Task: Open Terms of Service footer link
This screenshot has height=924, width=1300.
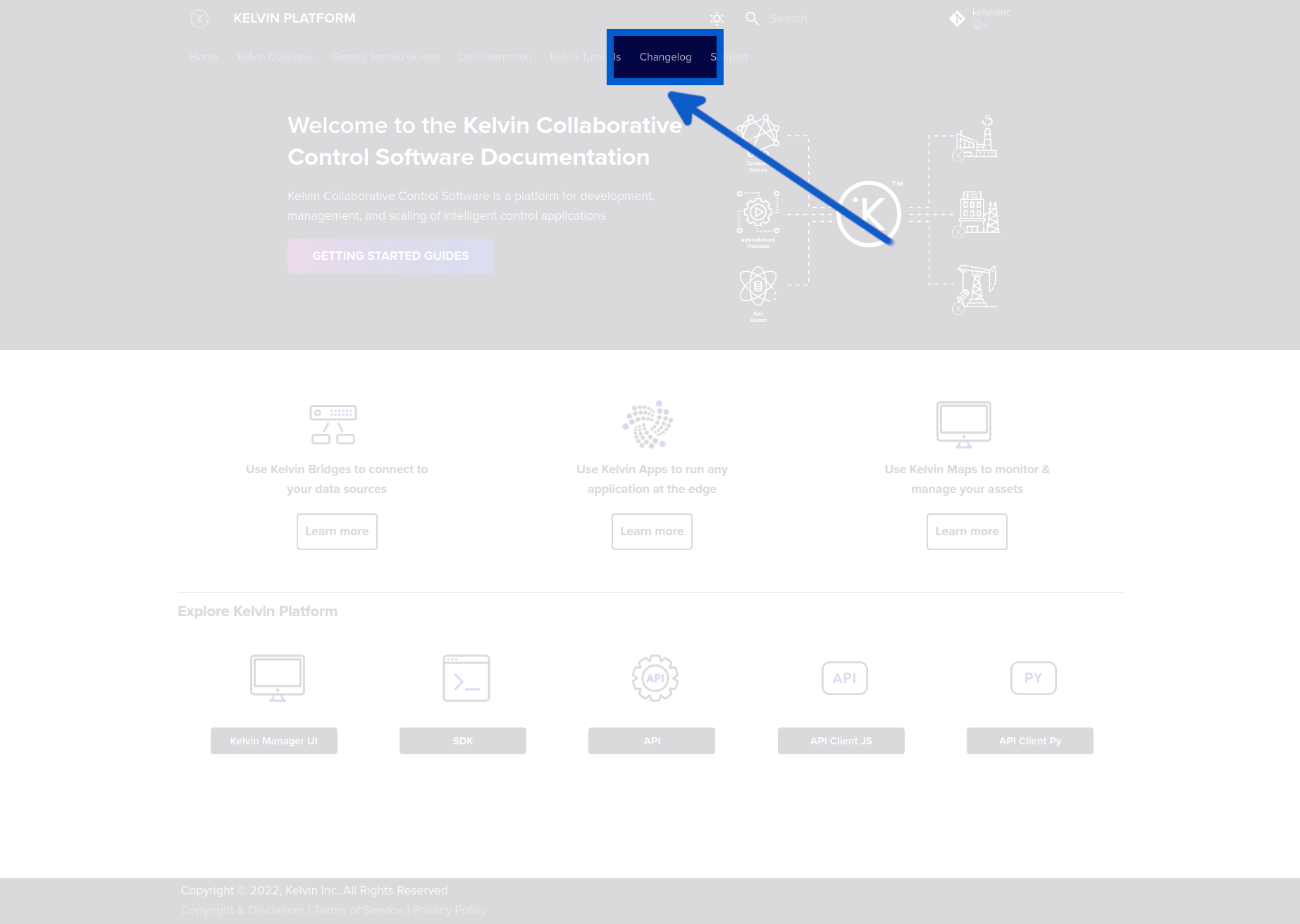Action: point(359,910)
